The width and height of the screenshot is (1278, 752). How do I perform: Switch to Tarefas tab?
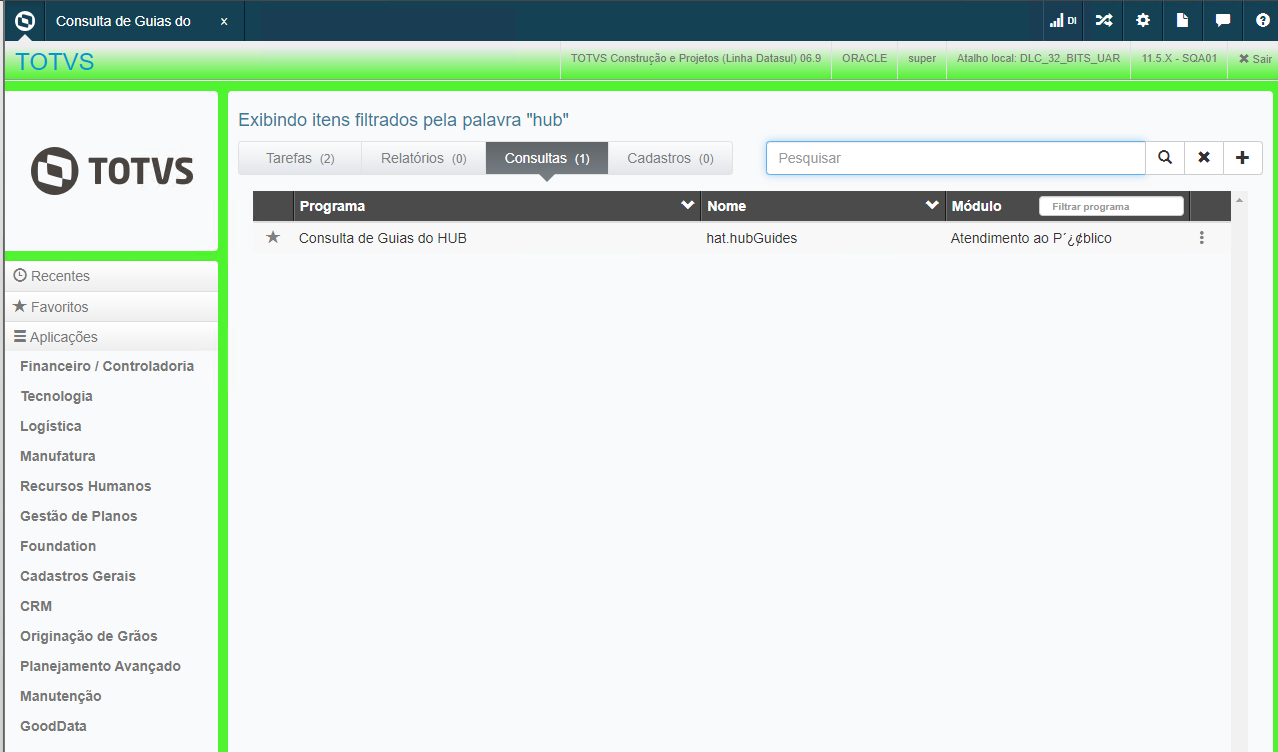tap(300, 158)
